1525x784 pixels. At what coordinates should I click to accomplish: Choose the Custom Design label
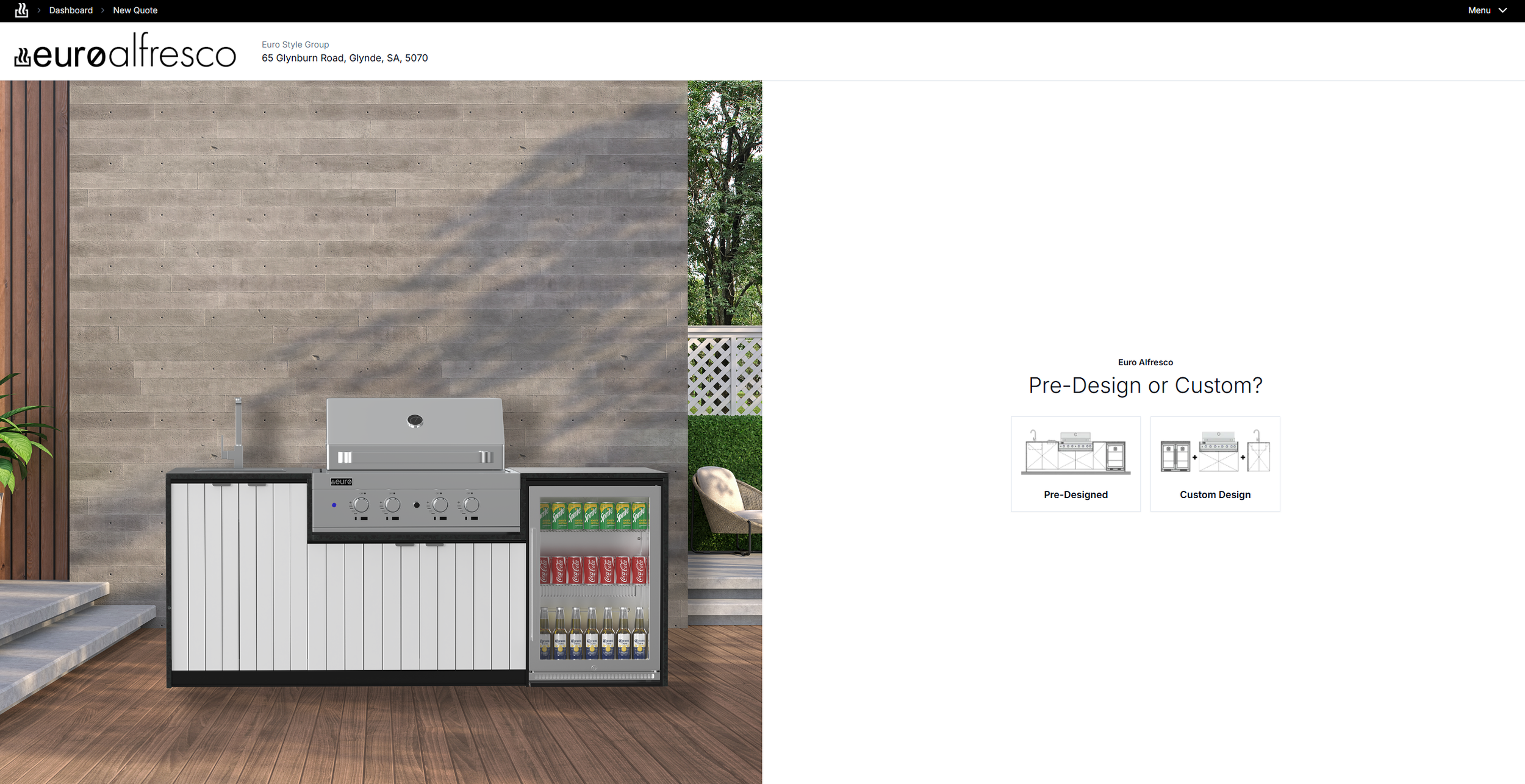point(1215,494)
